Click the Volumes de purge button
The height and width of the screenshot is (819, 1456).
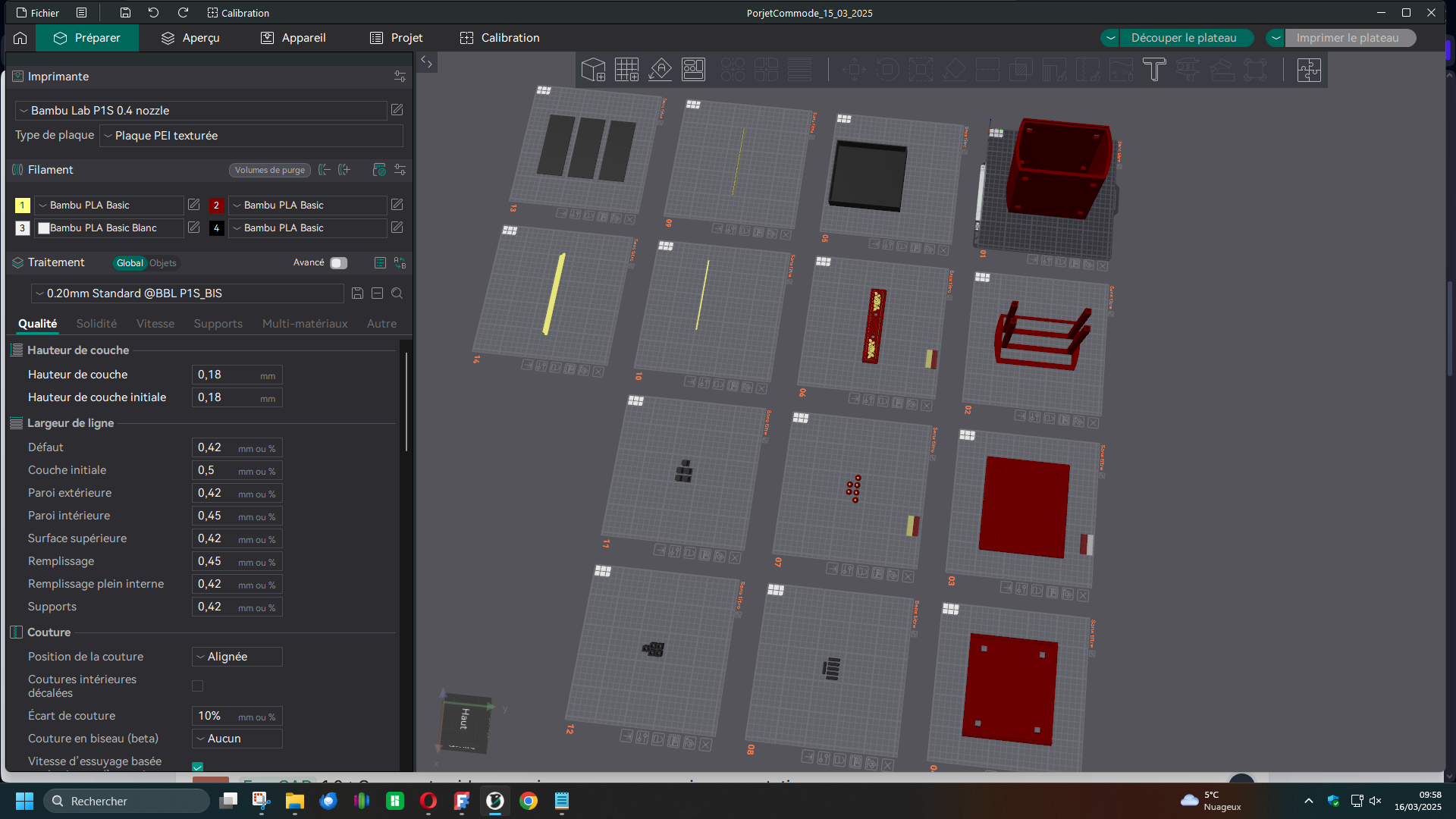click(x=269, y=171)
